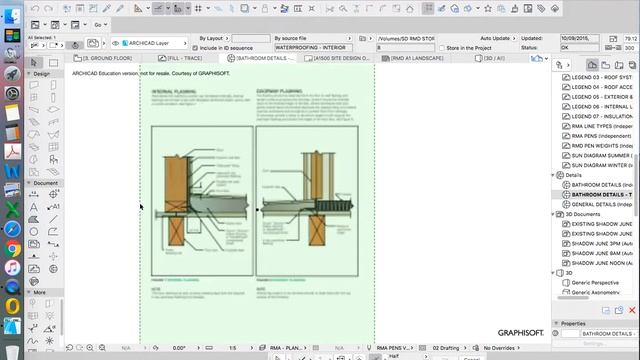Collapse the Details folder in Navigator
640x360 pixels.
click(x=554, y=175)
